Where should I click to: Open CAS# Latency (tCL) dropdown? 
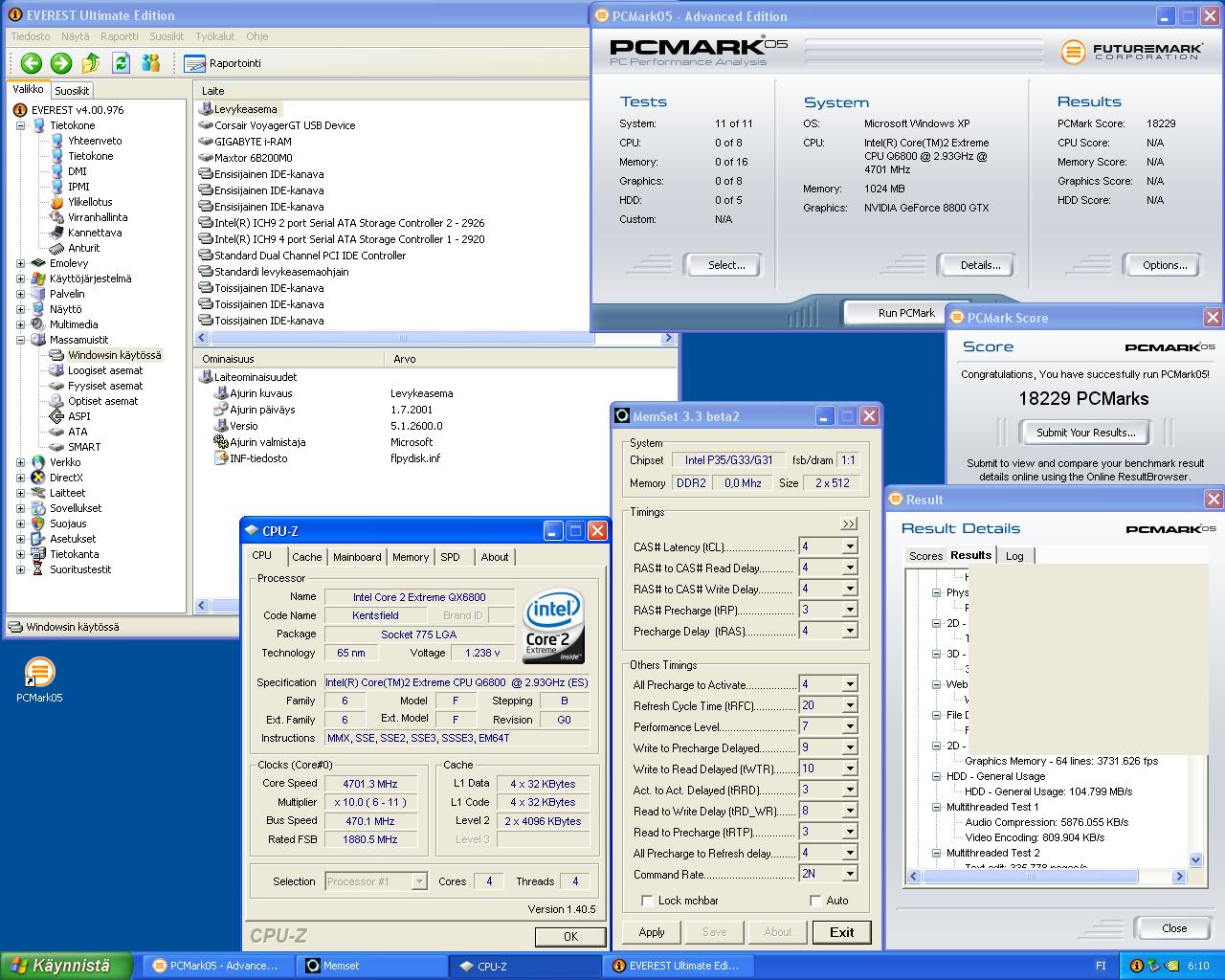(849, 546)
